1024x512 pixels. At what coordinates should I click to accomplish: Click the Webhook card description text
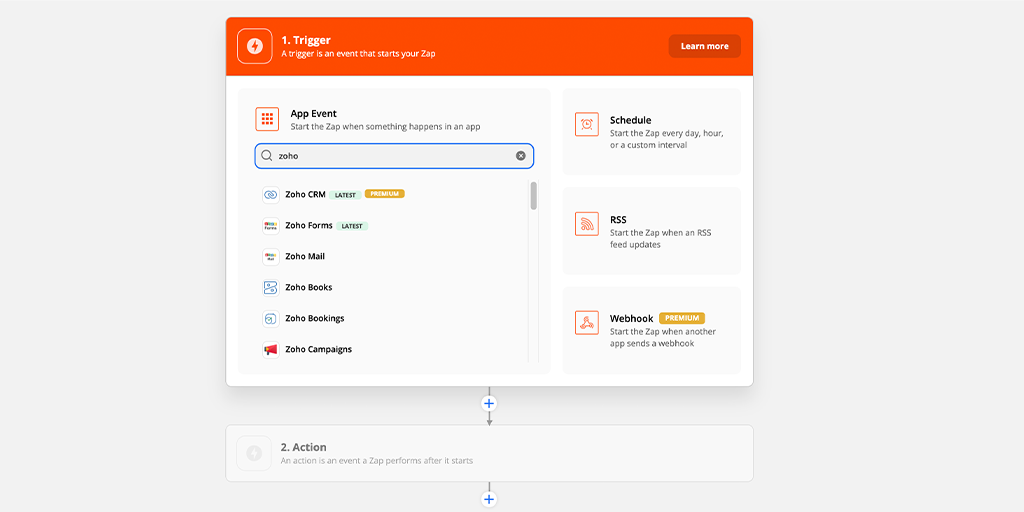coord(663,338)
